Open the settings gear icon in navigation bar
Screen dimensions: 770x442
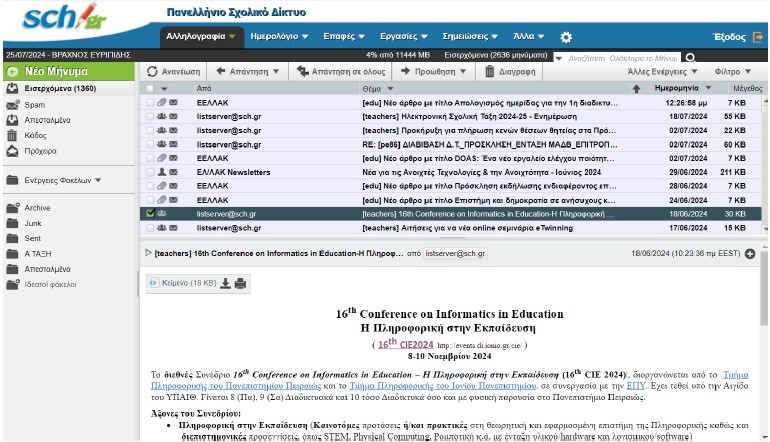(x=566, y=37)
